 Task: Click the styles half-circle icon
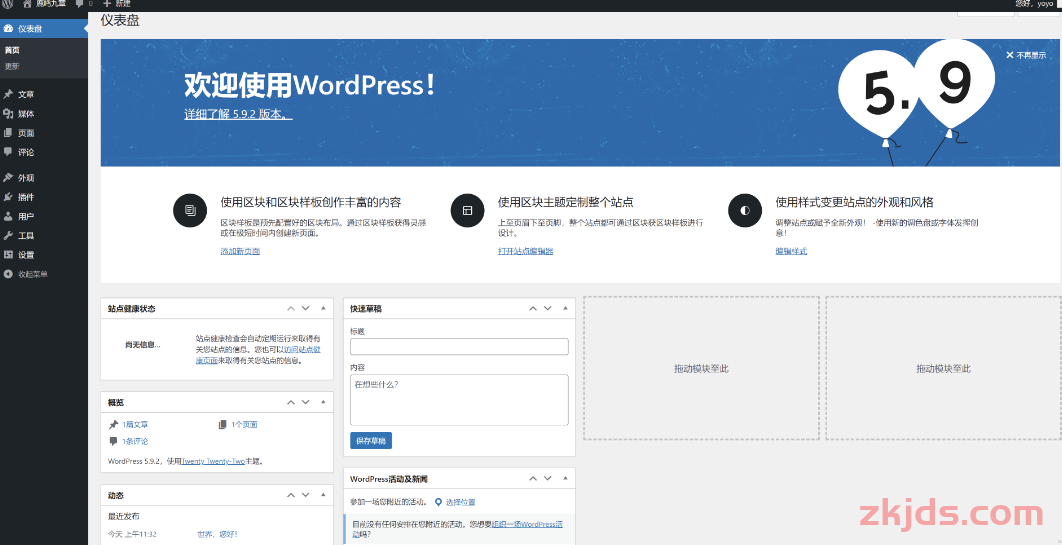coord(745,210)
